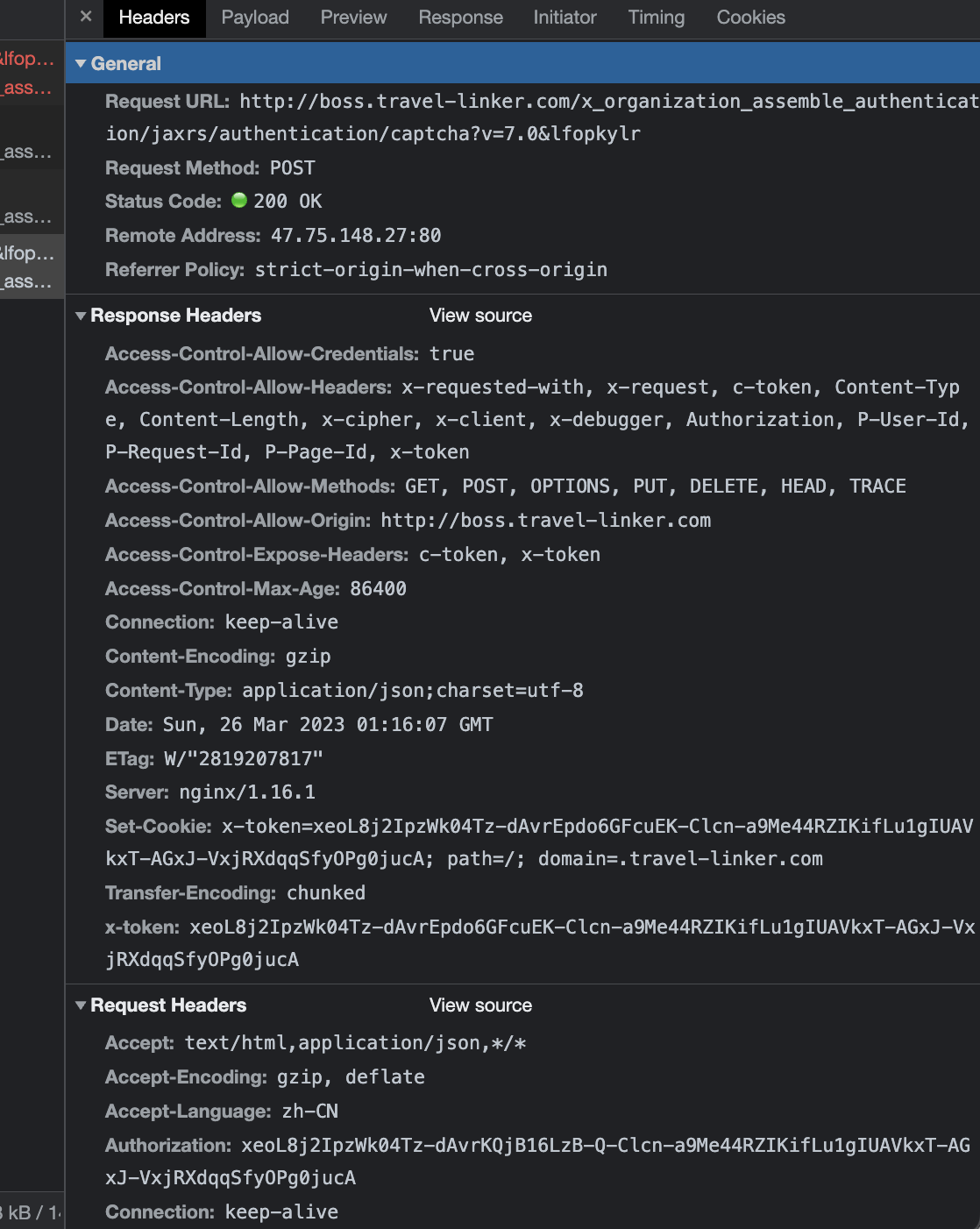Collapse the Request Headers section
980x1229 pixels.
click(81, 1005)
